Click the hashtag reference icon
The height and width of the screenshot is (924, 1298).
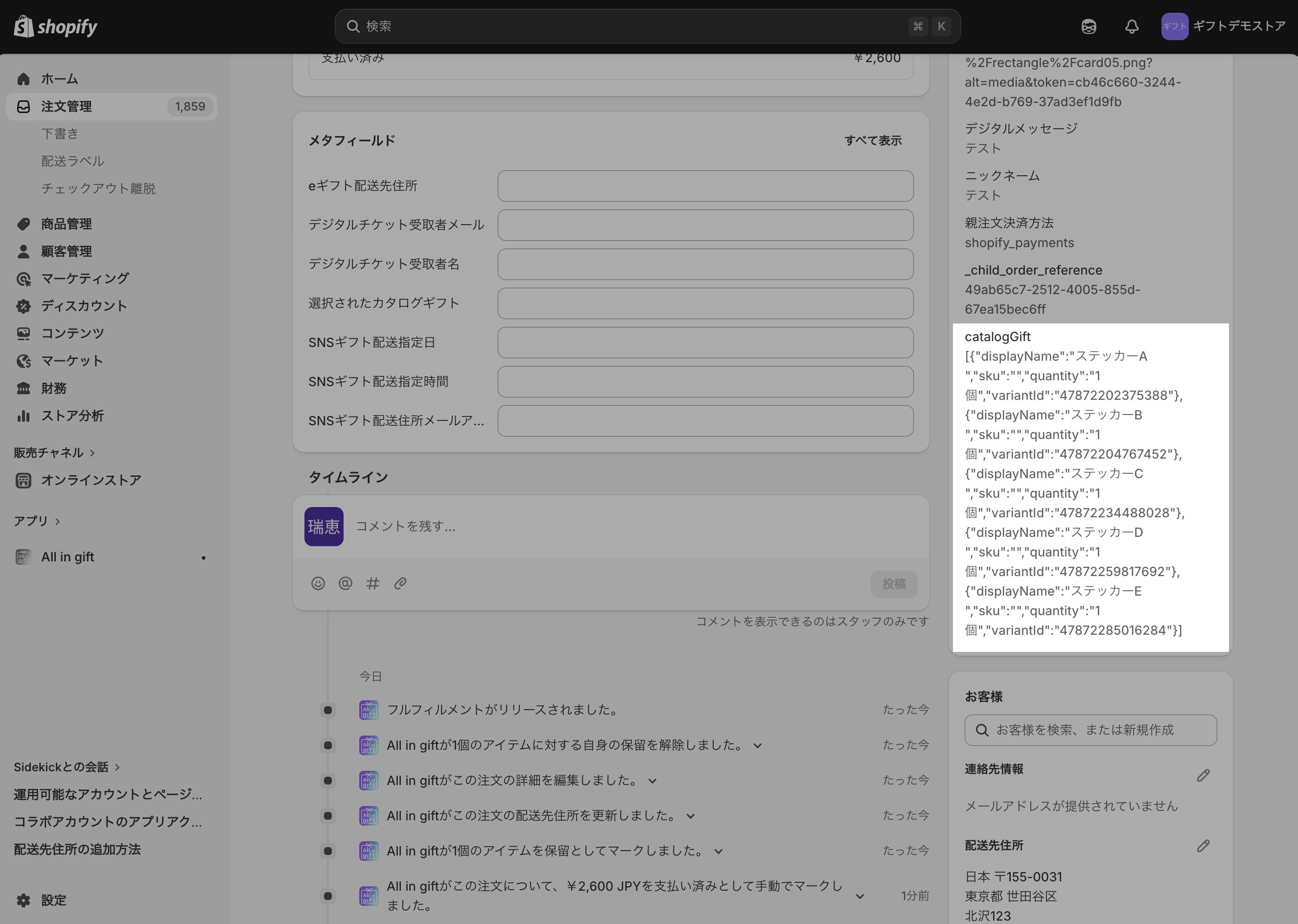(373, 583)
